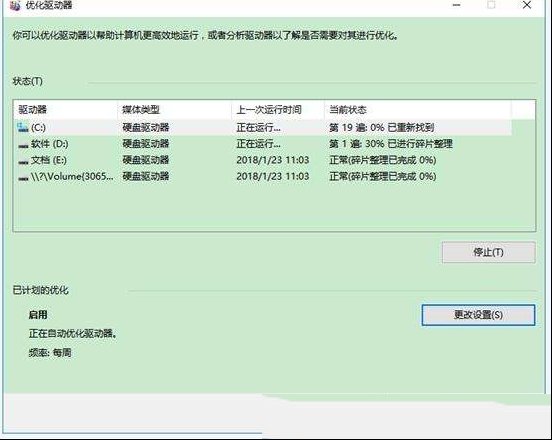The image size is (552, 440).
Task: Click the C: system drive icon
Action: [23, 127]
